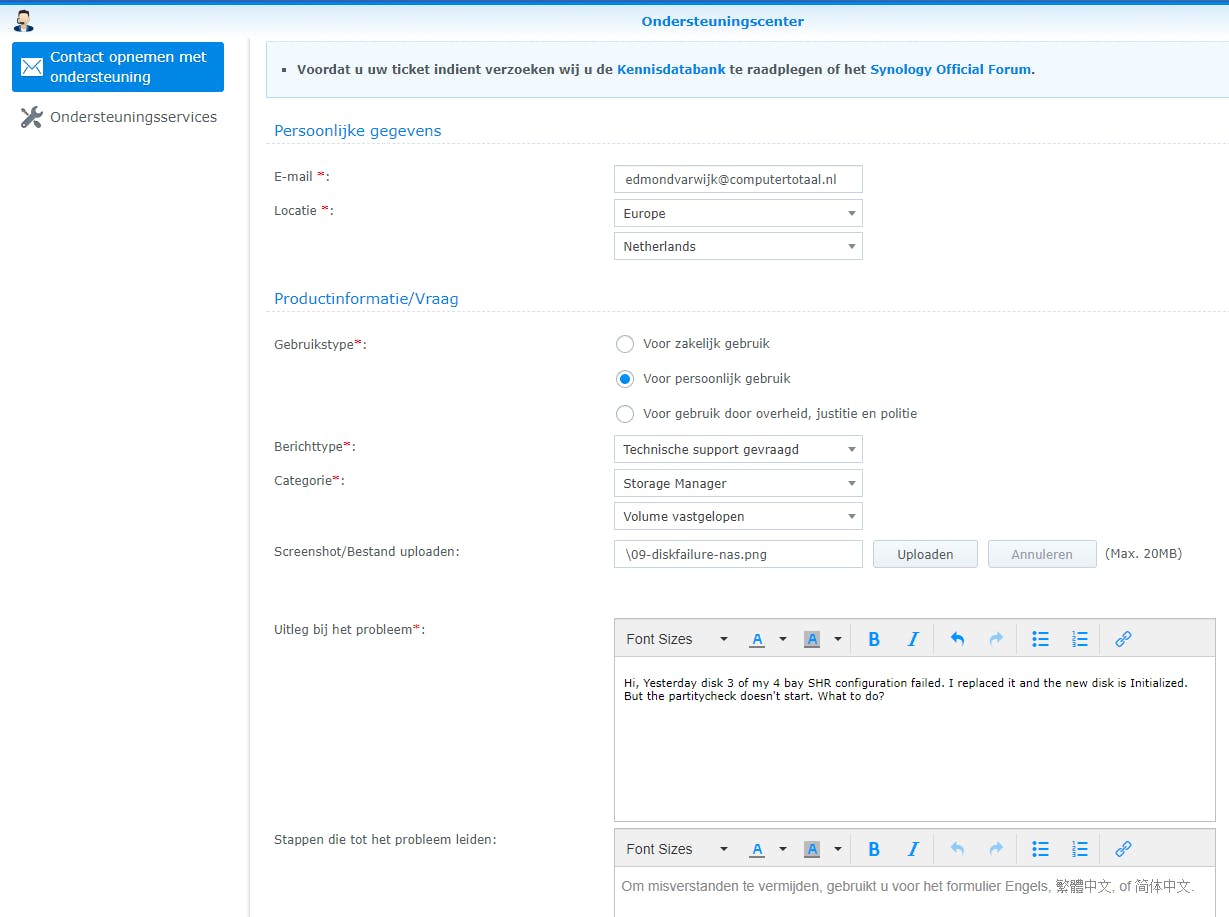Toggle bold in the problem explanation editor
1229x917 pixels.
point(874,639)
